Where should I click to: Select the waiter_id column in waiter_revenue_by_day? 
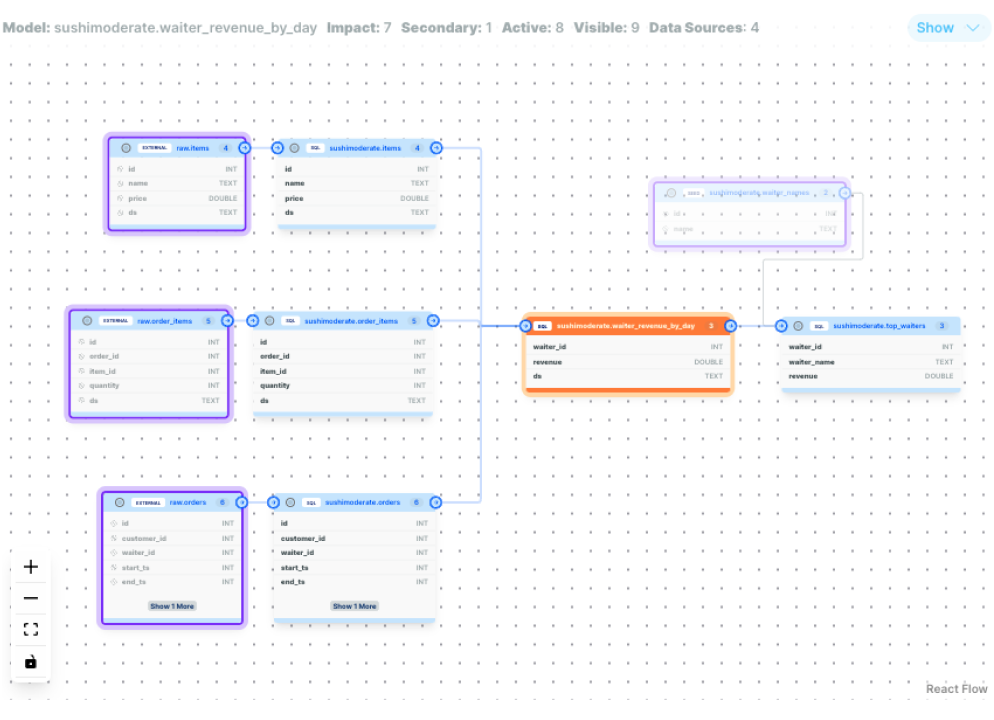click(628, 347)
